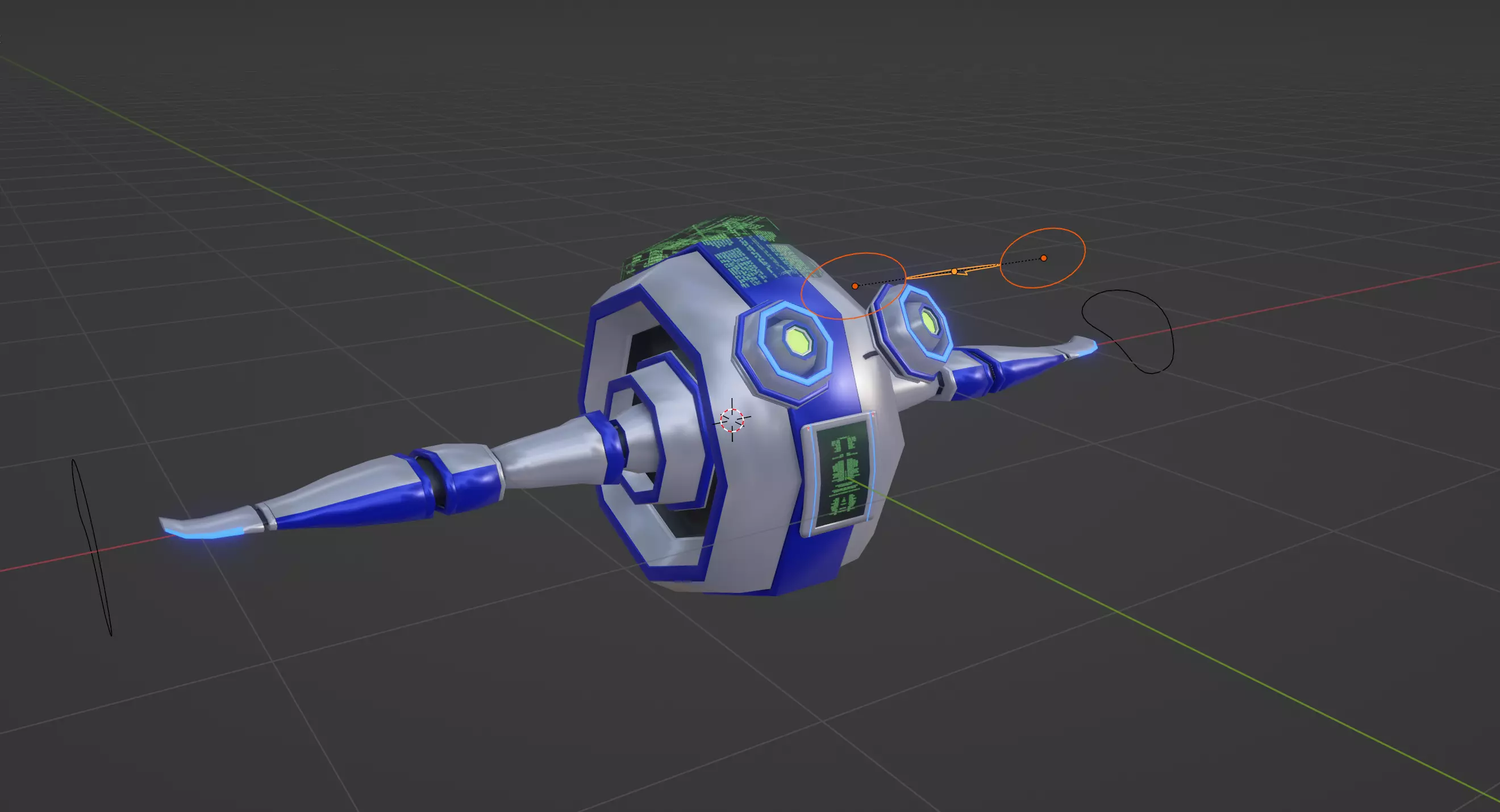Click the red-white 3D cursor
Viewport: 1500px width, 812px height.
click(732, 420)
